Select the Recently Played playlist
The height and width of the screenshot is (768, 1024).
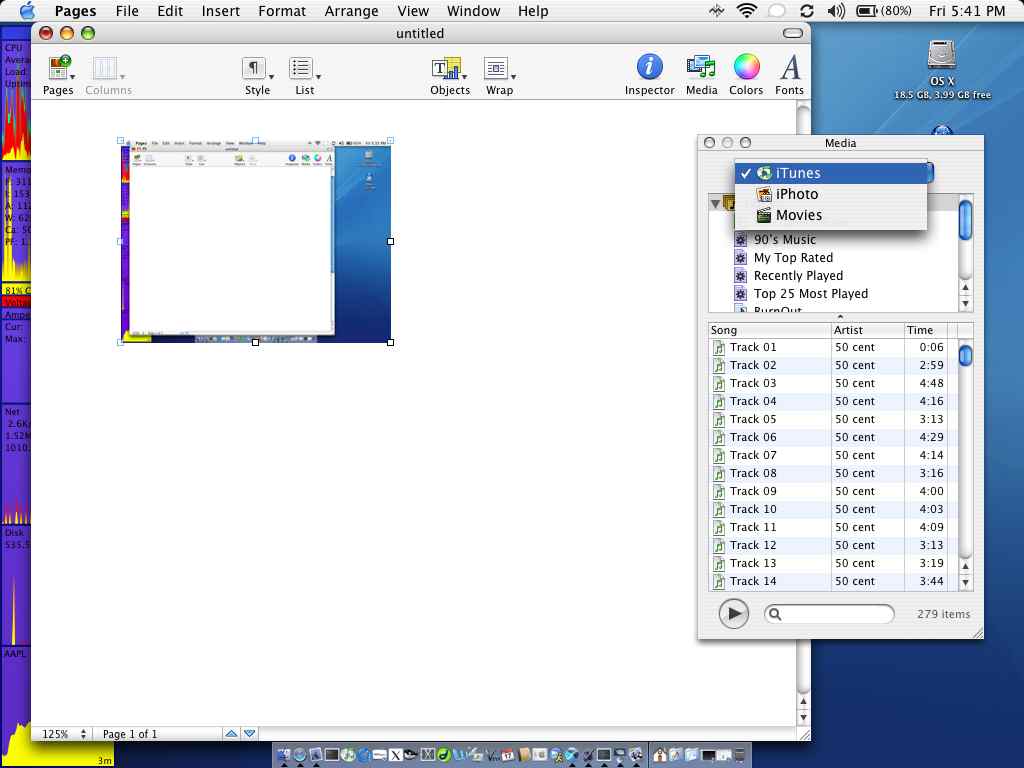[x=798, y=276]
